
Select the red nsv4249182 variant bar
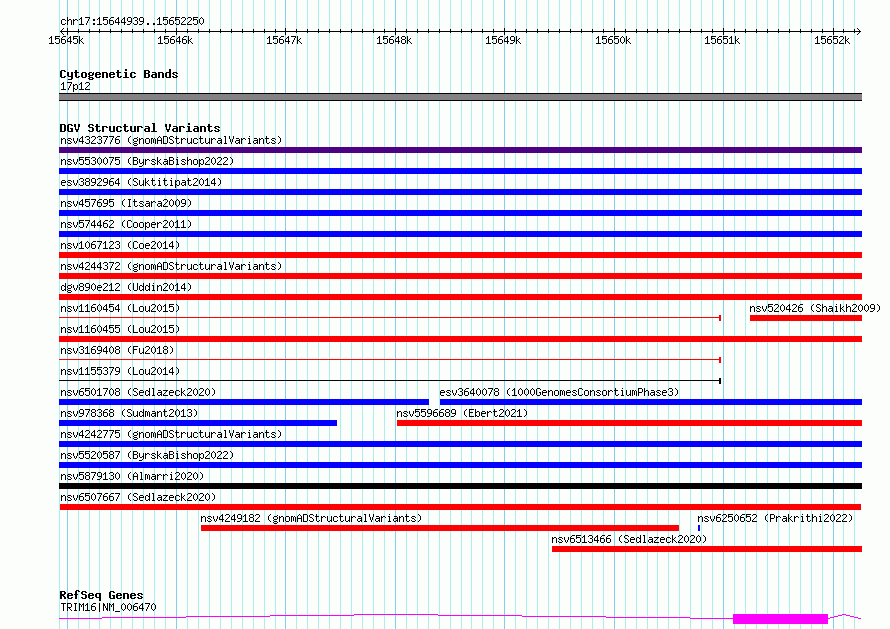(440, 528)
